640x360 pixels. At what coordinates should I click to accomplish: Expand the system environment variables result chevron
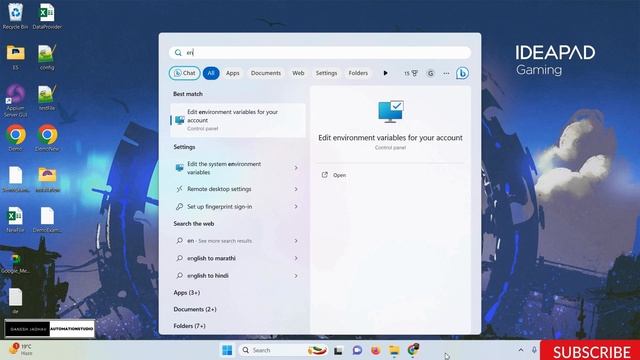point(296,168)
